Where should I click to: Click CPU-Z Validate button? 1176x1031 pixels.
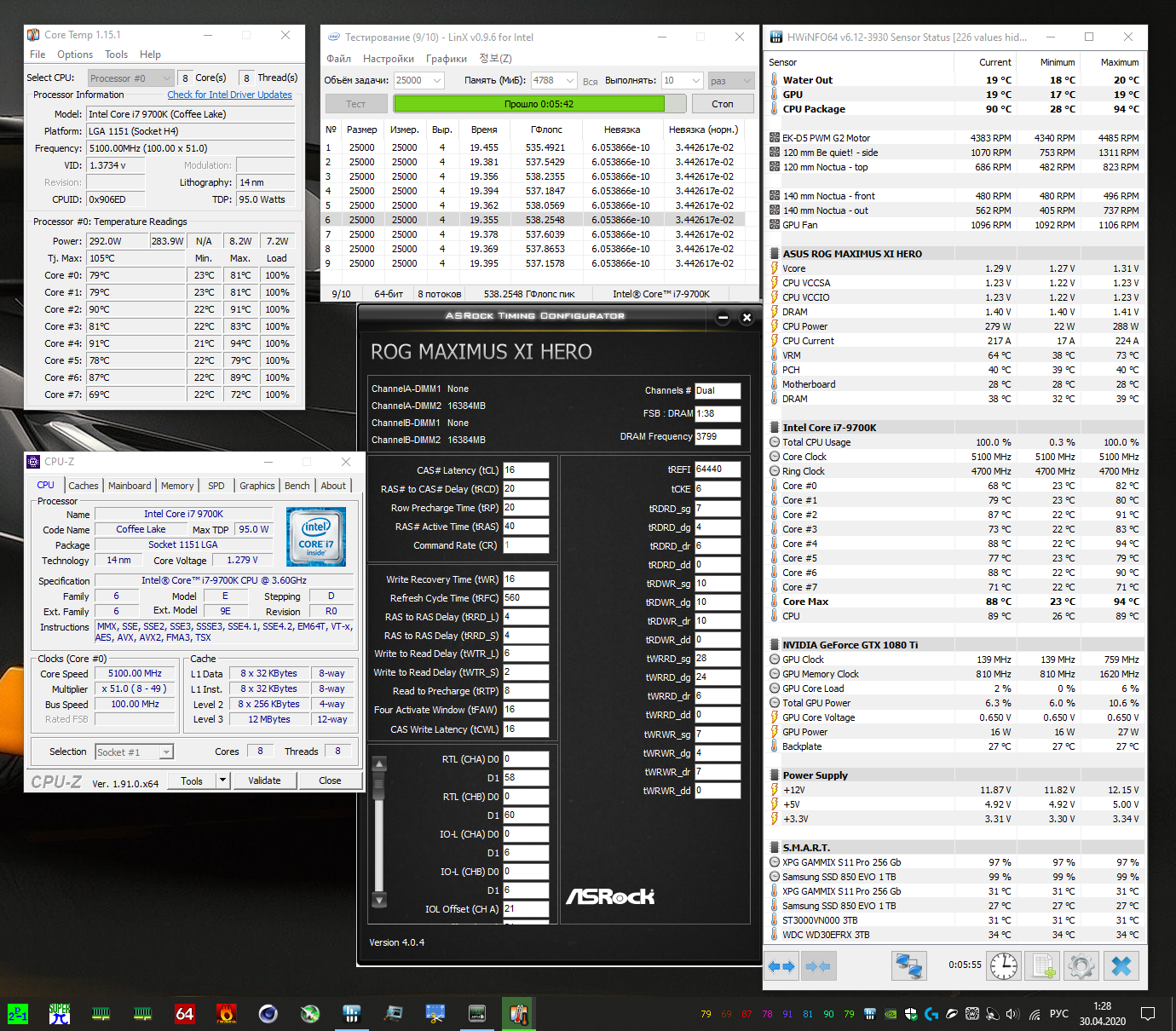pos(264,780)
